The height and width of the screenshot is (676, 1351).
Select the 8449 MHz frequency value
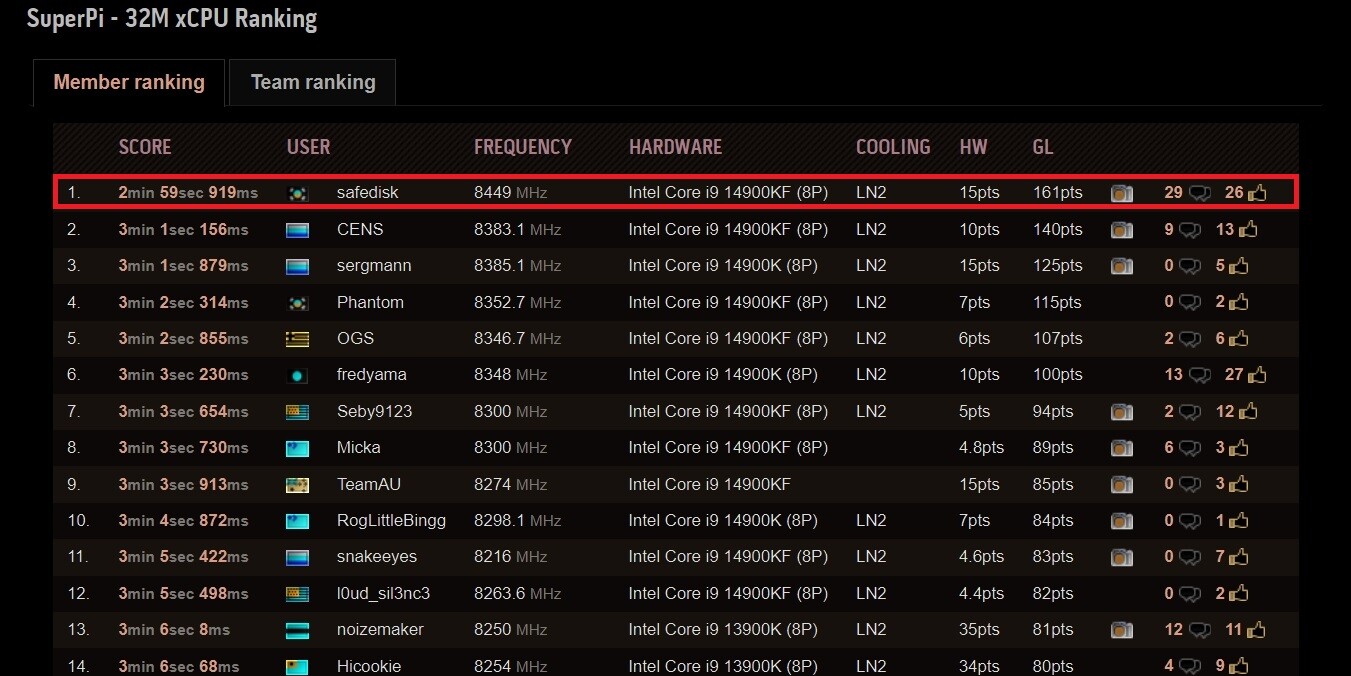coord(510,193)
